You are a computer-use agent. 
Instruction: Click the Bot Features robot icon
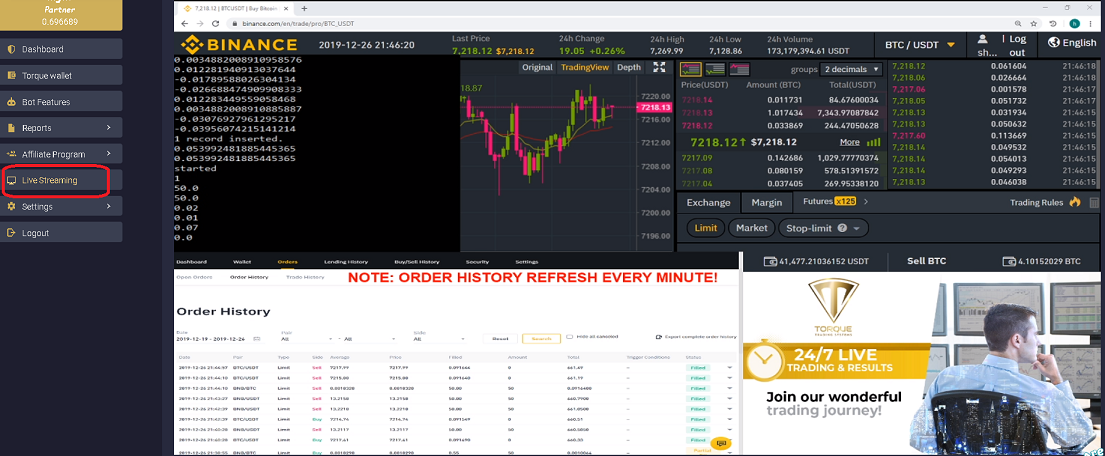click(11, 102)
